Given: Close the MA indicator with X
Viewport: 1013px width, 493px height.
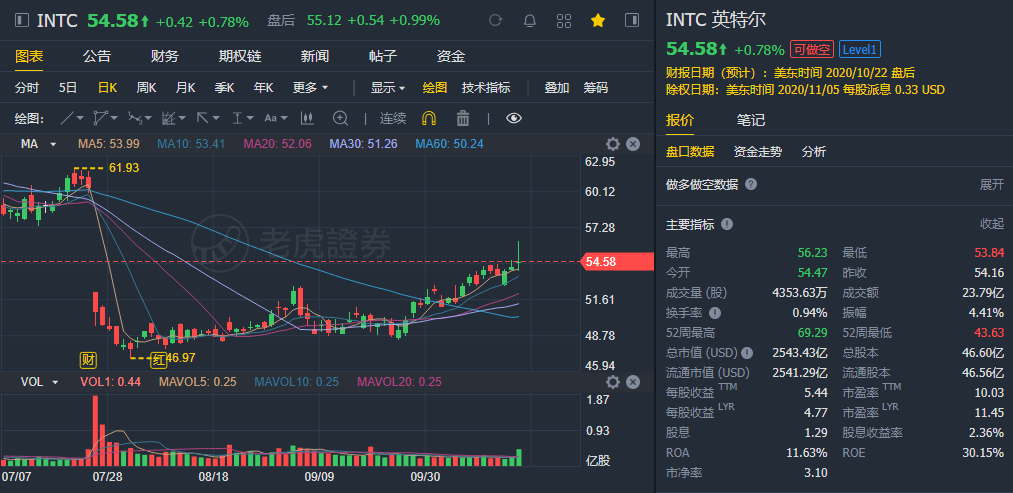Looking at the screenshot, I should (633, 144).
